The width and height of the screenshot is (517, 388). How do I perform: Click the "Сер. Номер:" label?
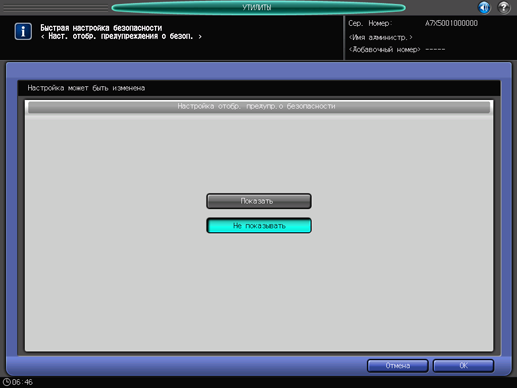click(x=370, y=23)
